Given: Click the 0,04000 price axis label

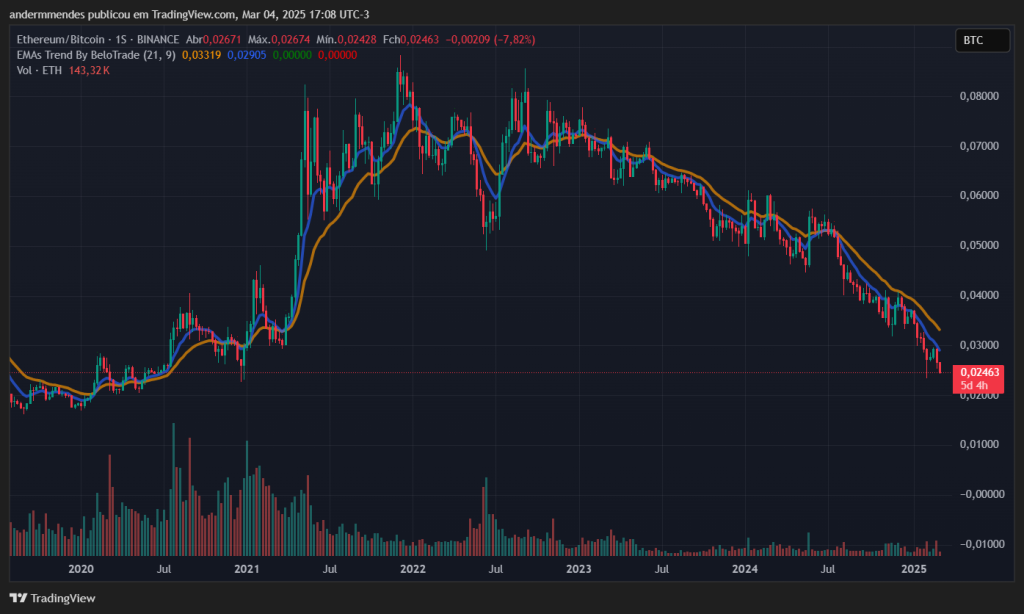Looking at the screenshot, I should 979,295.
